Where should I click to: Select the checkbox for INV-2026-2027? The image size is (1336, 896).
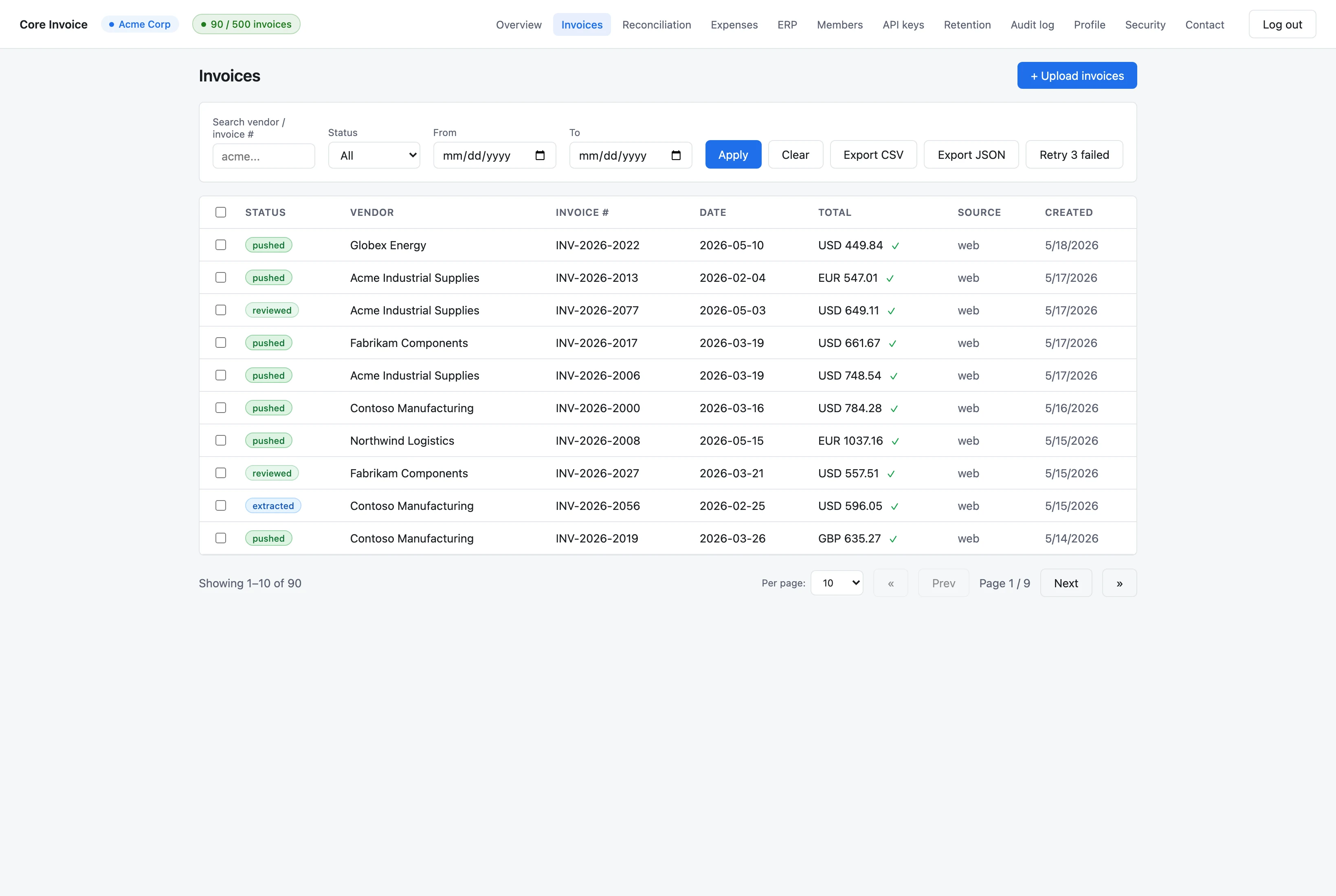coord(221,472)
